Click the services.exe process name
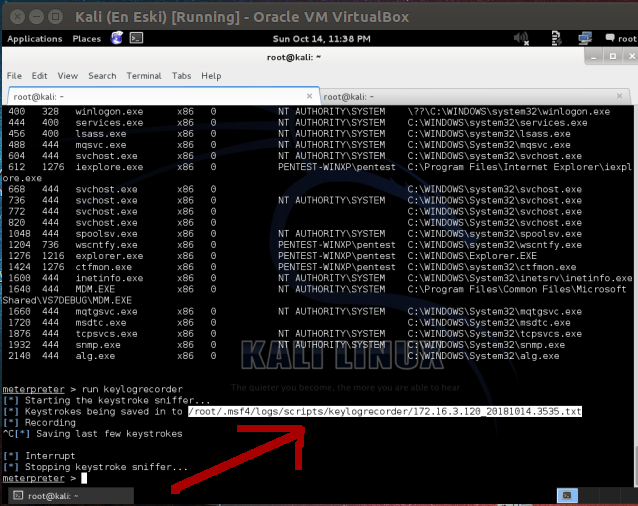The width and height of the screenshot is (638, 506). (x=109, y=122)
